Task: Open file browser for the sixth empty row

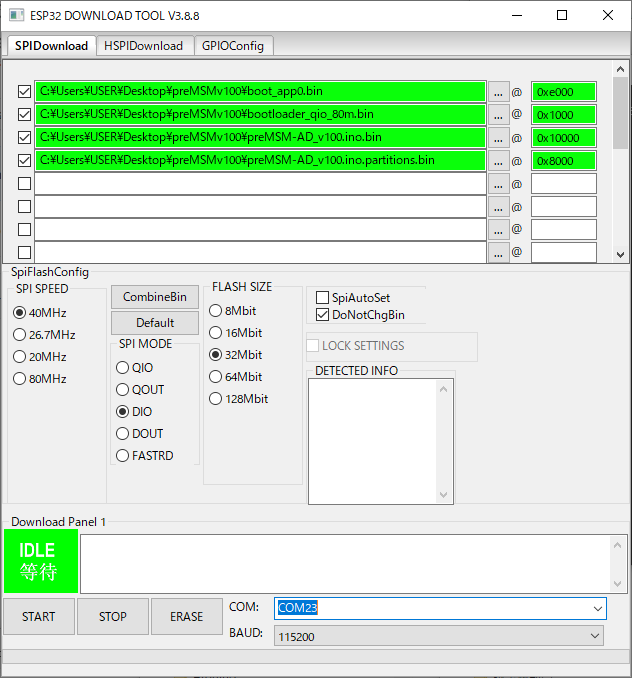Action: [498, 207]
